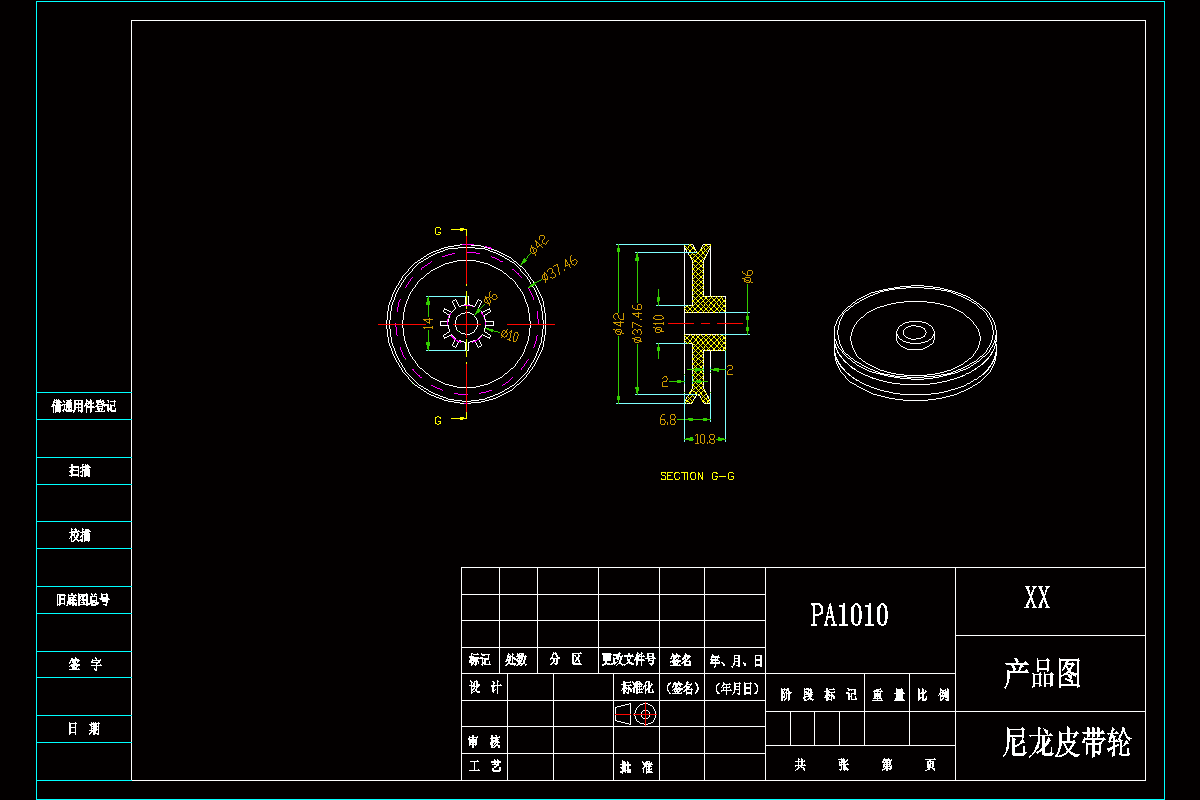Select the '签名' header cell
This screenshot has height=800, width=1200.
[x=681, y=660]
